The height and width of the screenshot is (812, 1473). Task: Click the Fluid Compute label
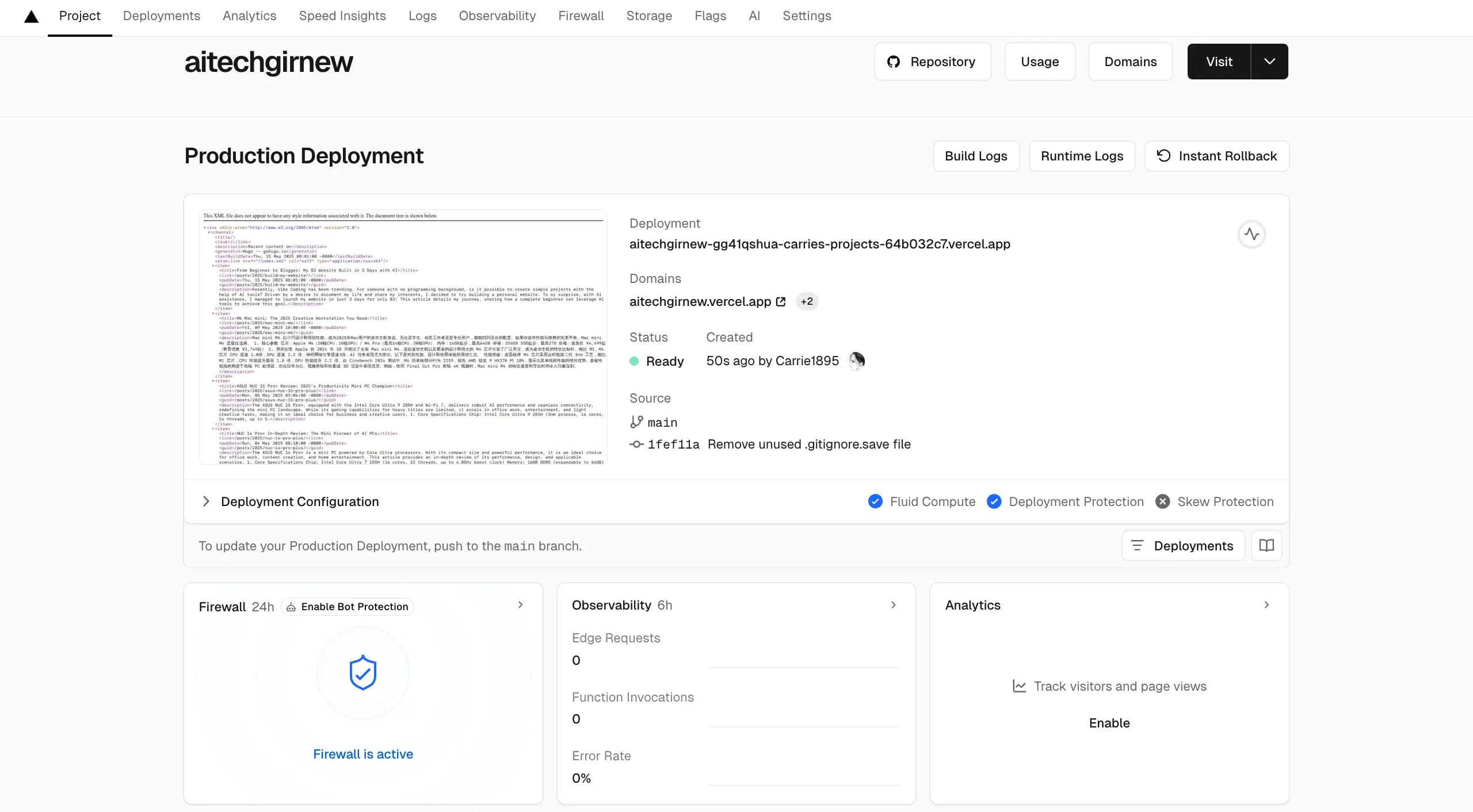coord(933,501)
